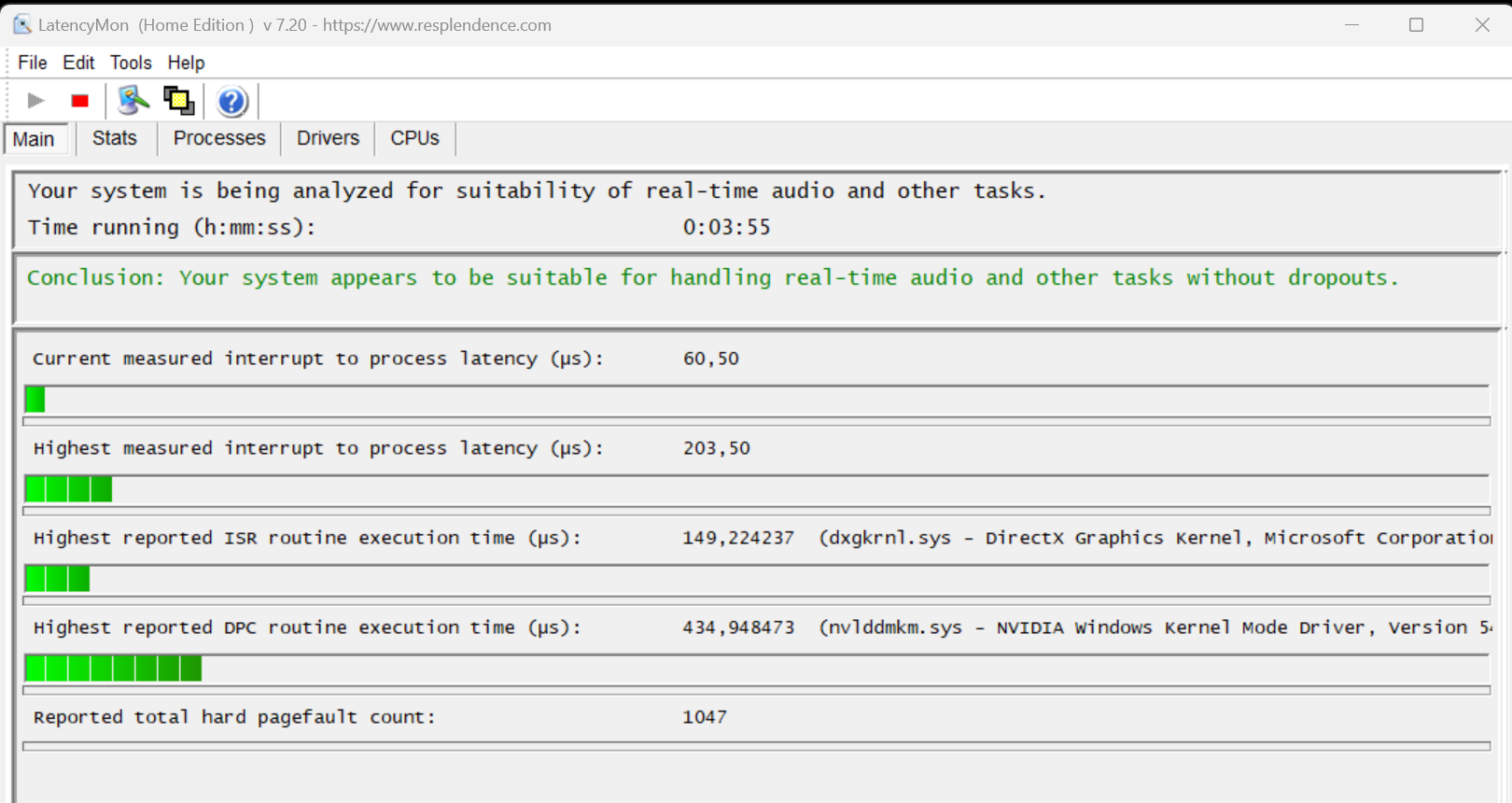Start monitoring with the play button
This screenshot has width=1512, height=803.
(35, 101)
